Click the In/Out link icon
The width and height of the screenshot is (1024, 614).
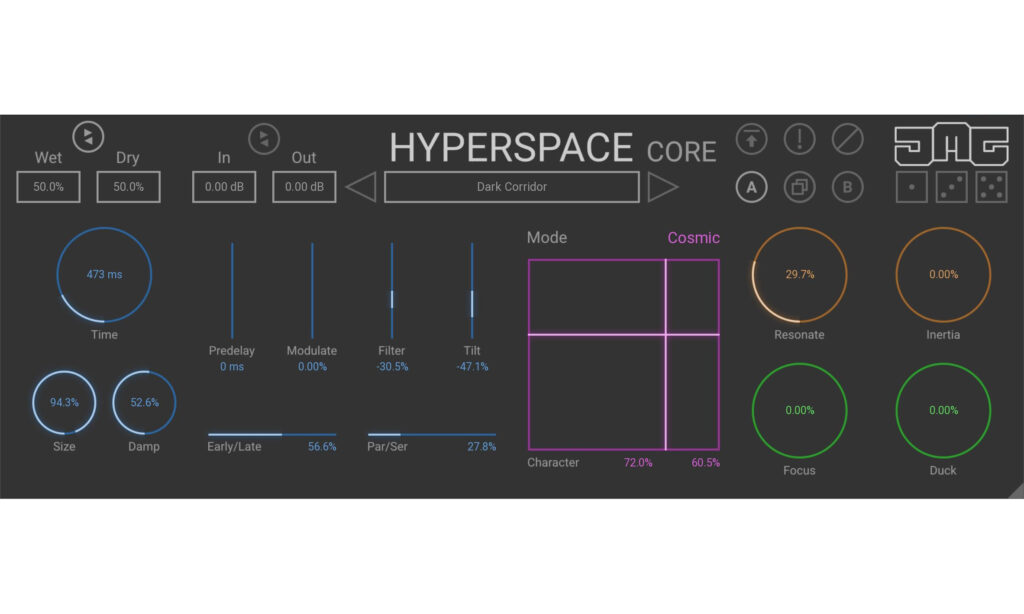click(x=264, y=138)
